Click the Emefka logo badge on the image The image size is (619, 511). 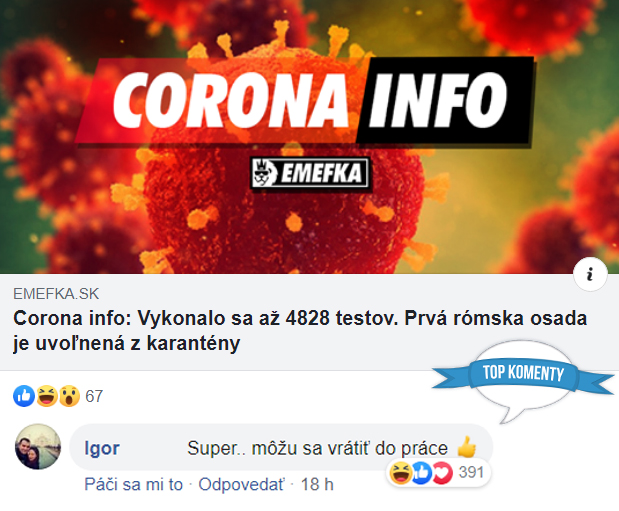(310, 173)
